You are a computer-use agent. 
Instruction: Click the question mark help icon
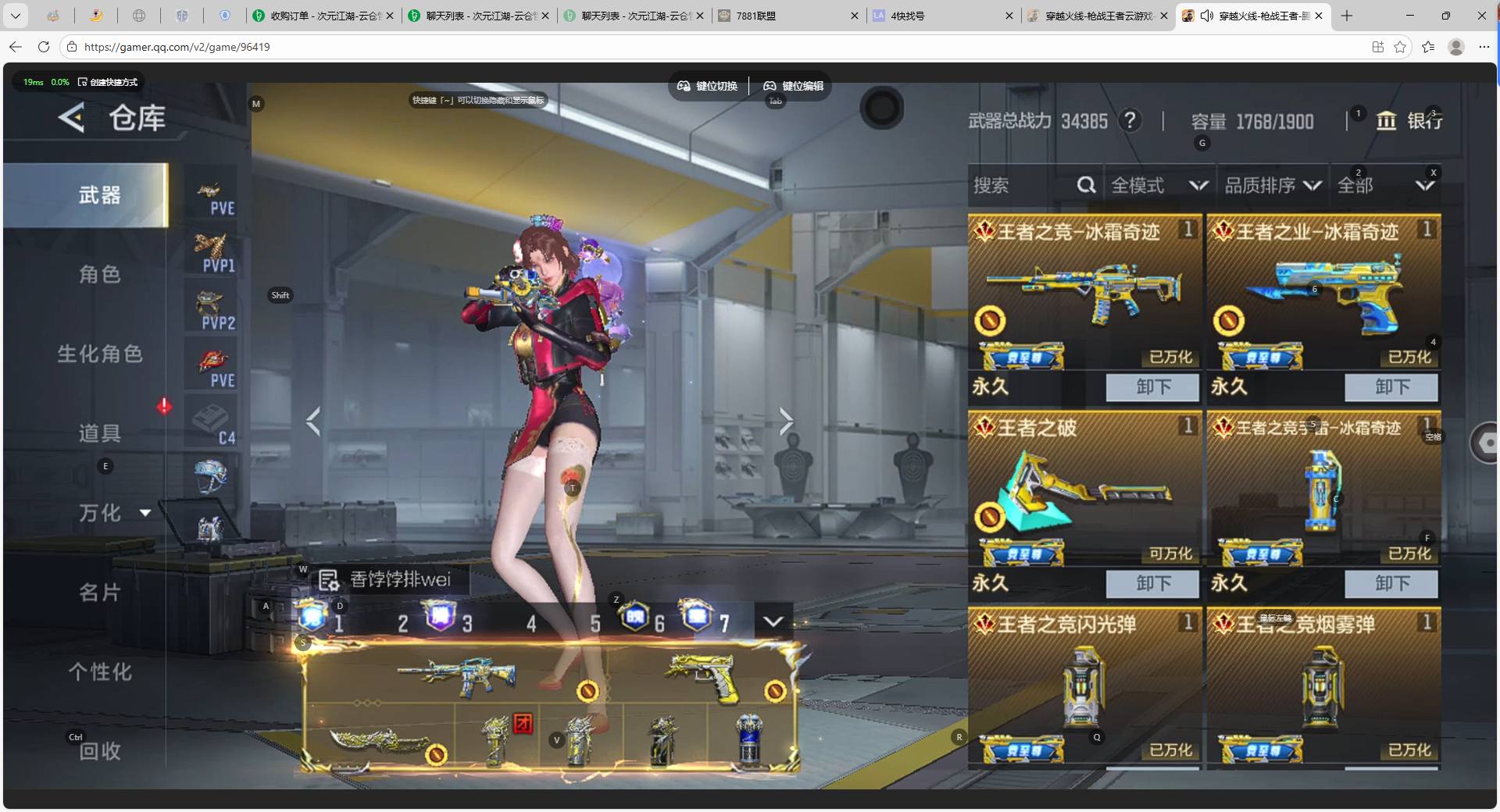1129,121
